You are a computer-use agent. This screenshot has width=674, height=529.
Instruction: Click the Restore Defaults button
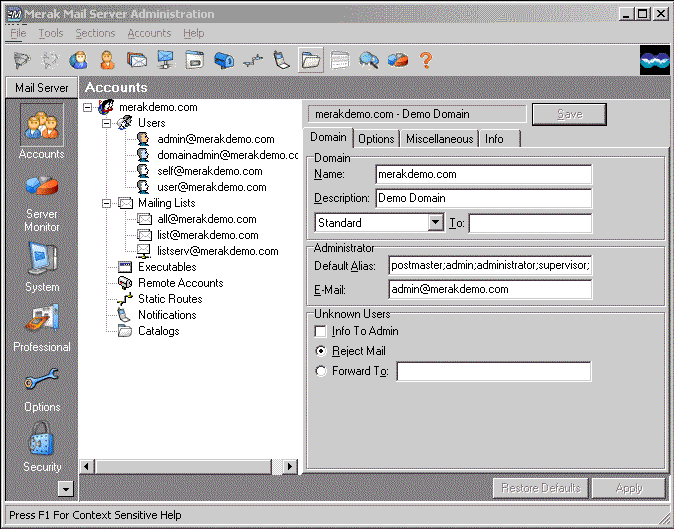tap(541, 488)
